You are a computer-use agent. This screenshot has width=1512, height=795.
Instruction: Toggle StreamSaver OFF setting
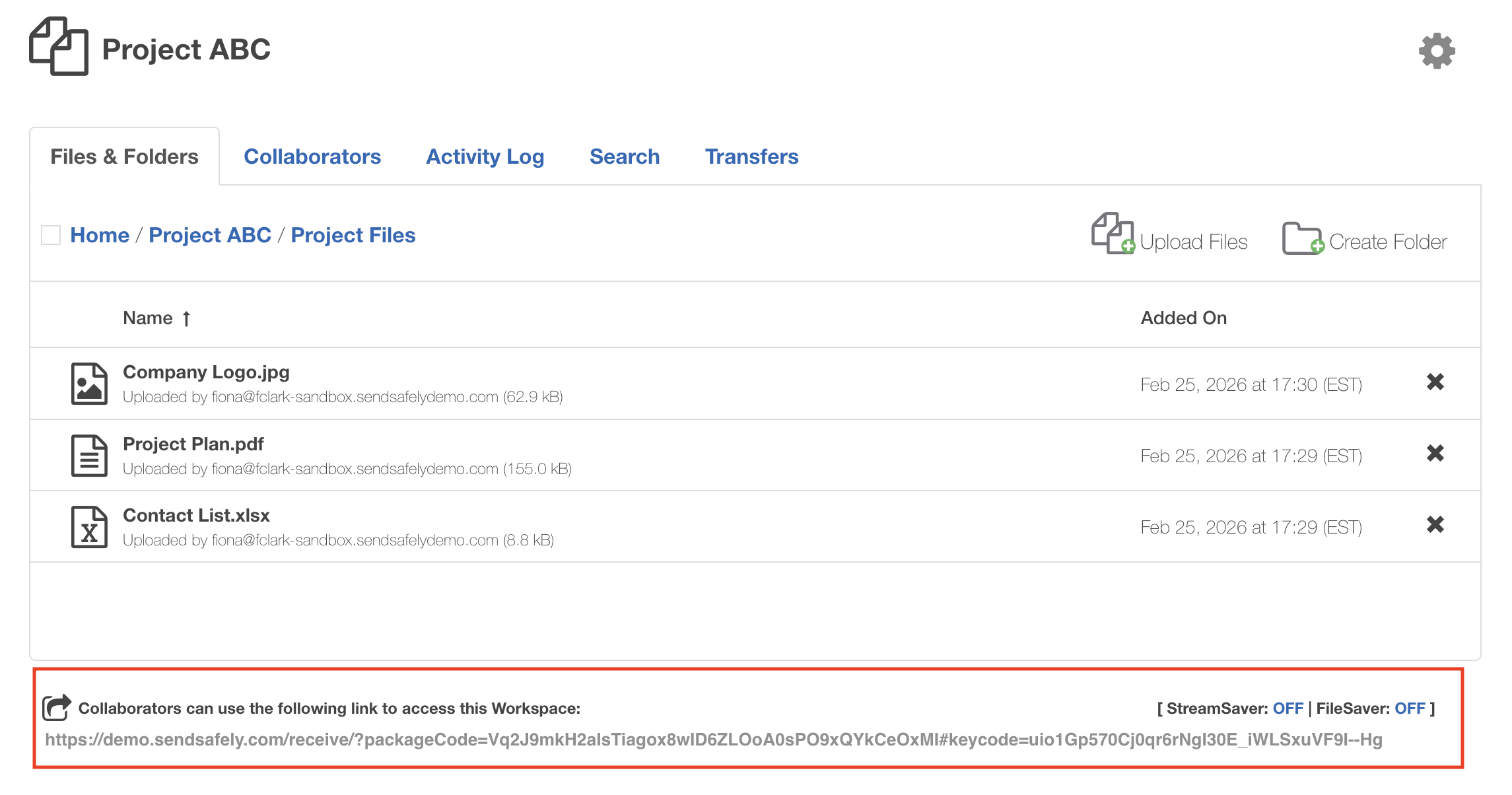(1288, 709)
